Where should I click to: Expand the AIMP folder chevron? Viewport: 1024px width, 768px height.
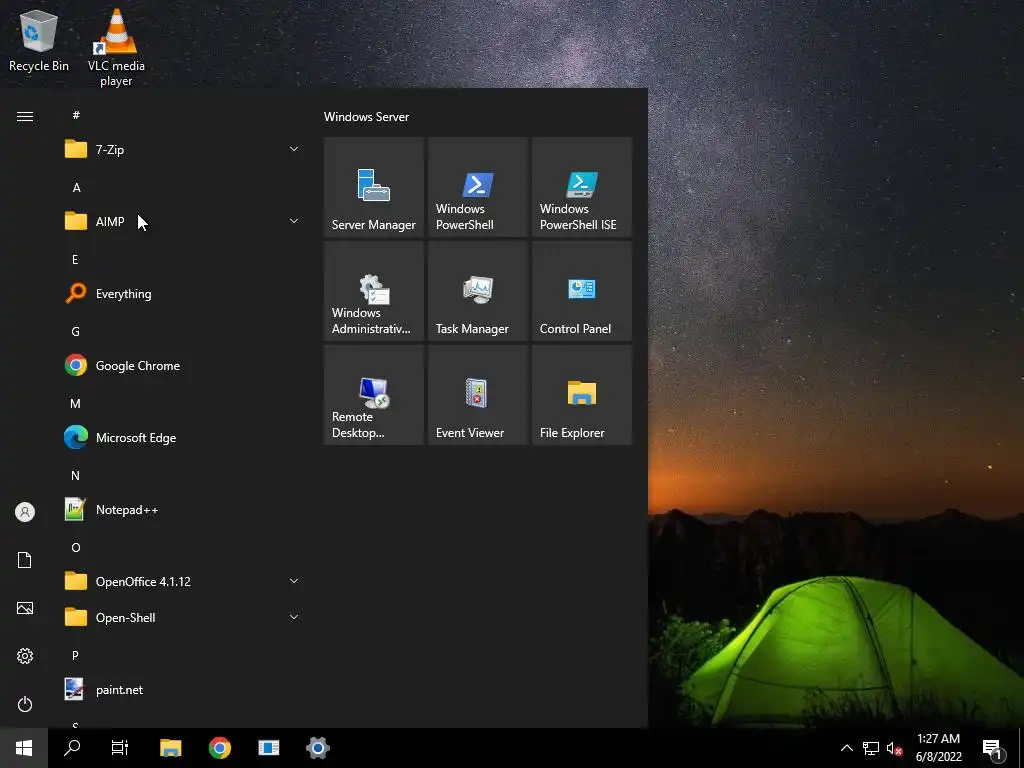tap(294, 221)
